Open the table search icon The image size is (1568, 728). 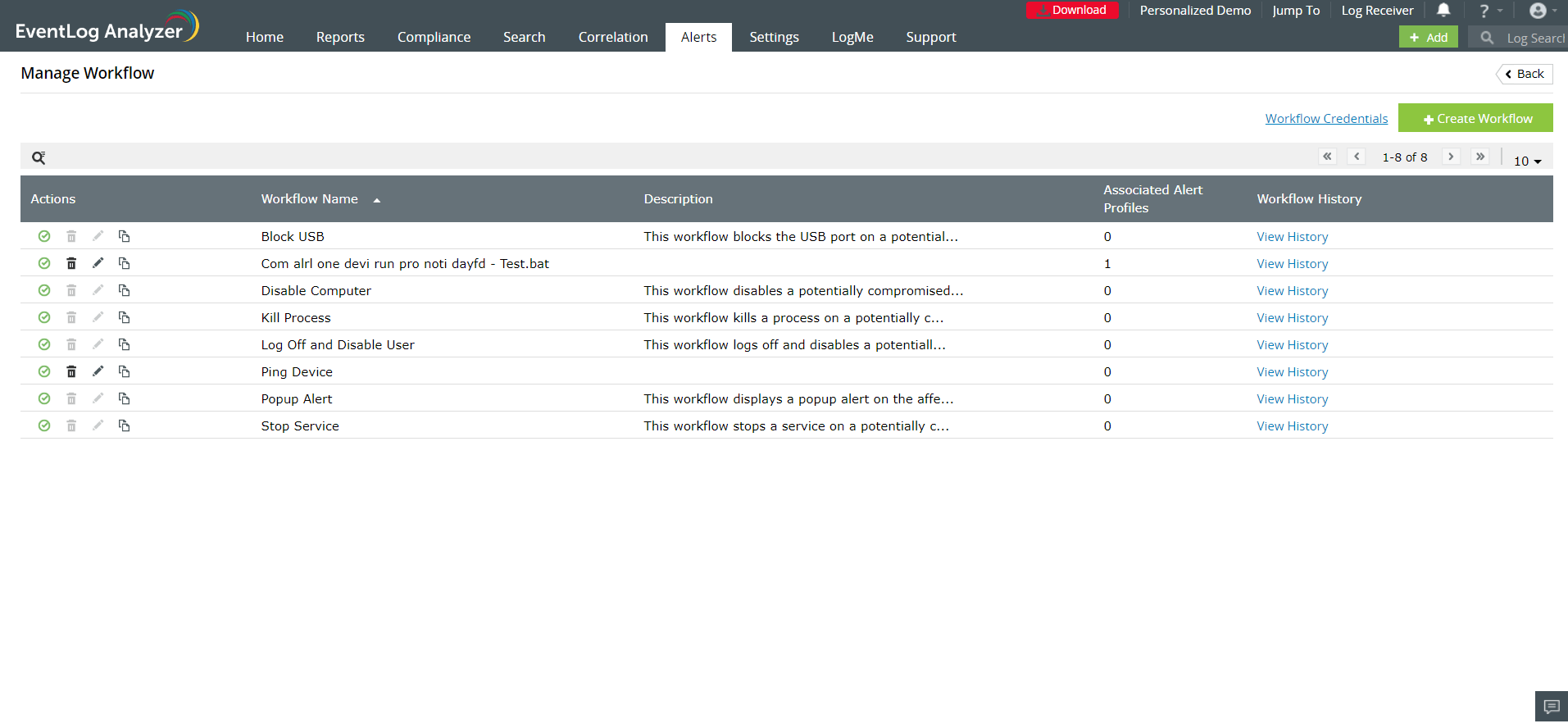(39, 157)
